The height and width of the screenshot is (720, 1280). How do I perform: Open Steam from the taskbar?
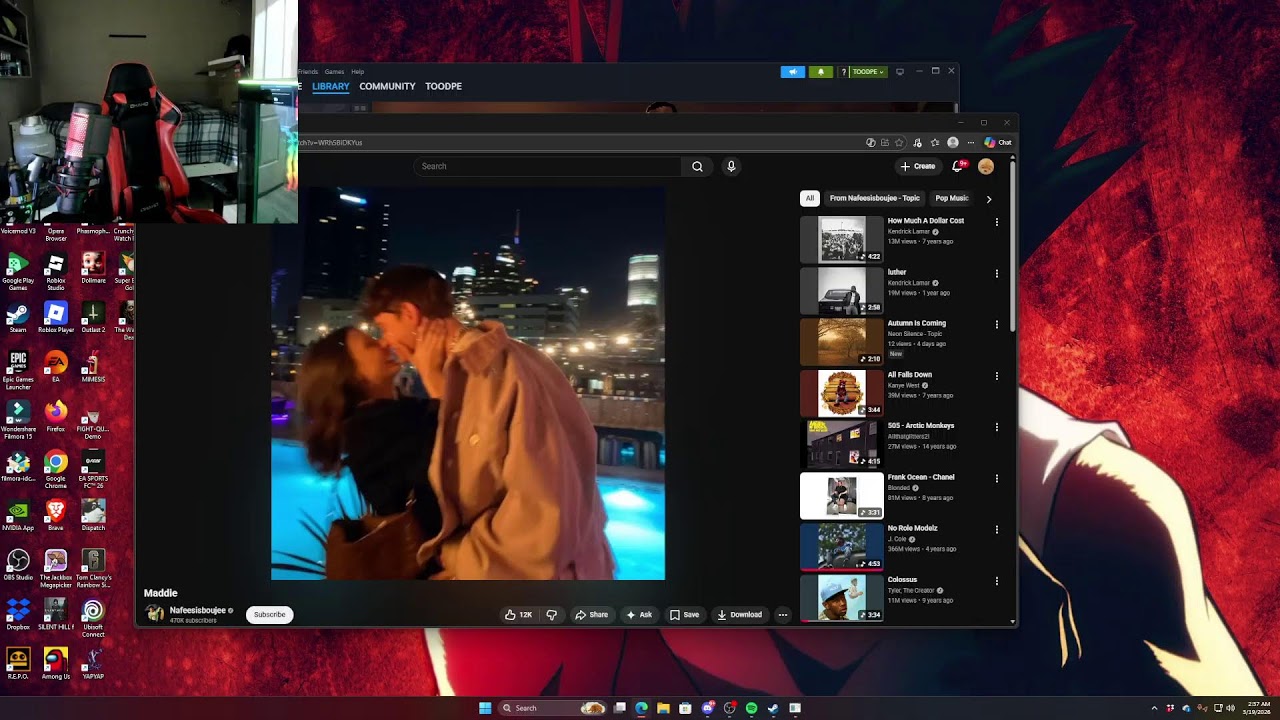pyautogui.click(x=773, y=708)
